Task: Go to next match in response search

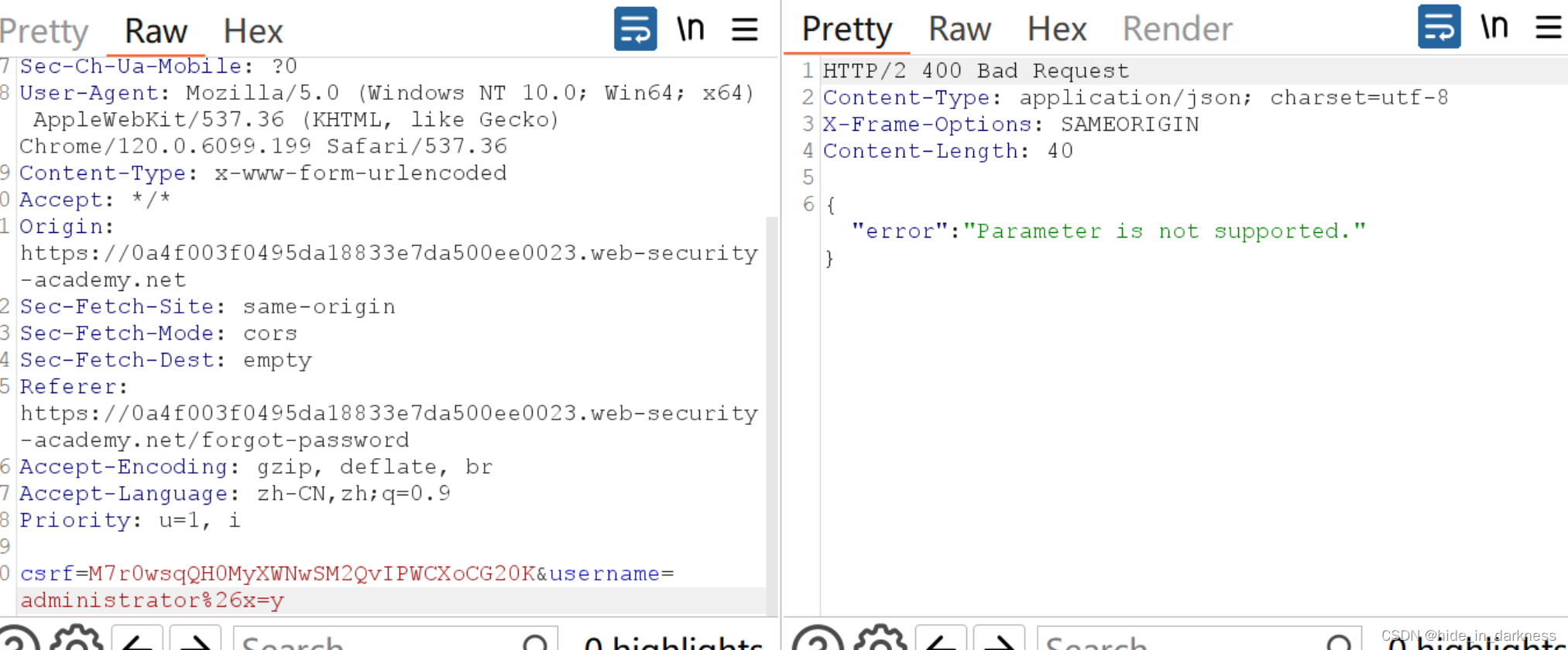Action: [999, 638]
